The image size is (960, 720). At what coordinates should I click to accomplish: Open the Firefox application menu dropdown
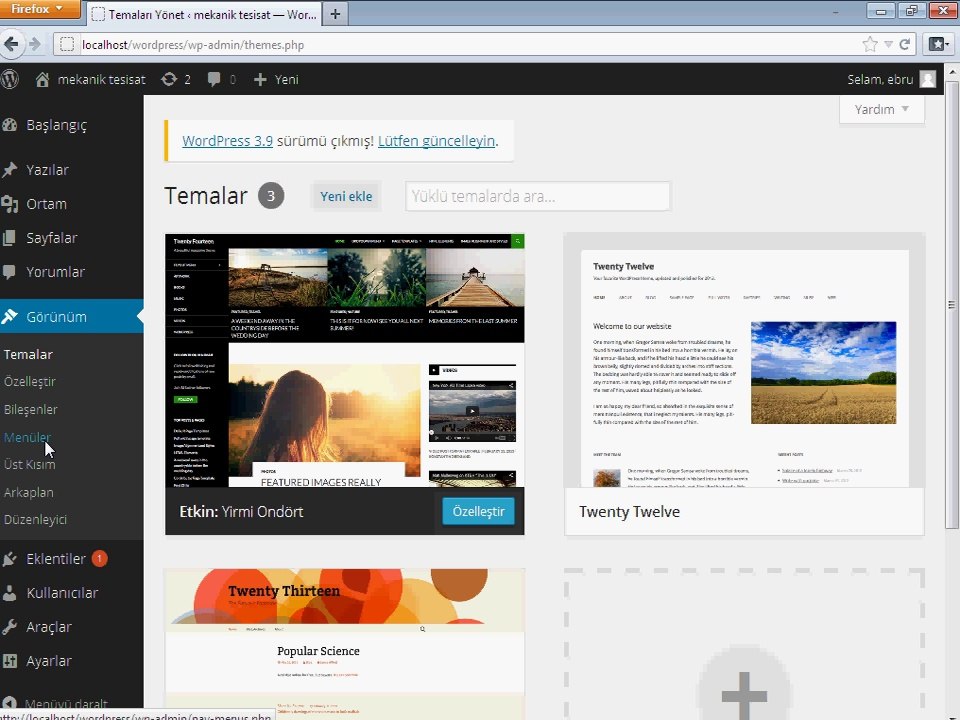(x=40, y=9)
